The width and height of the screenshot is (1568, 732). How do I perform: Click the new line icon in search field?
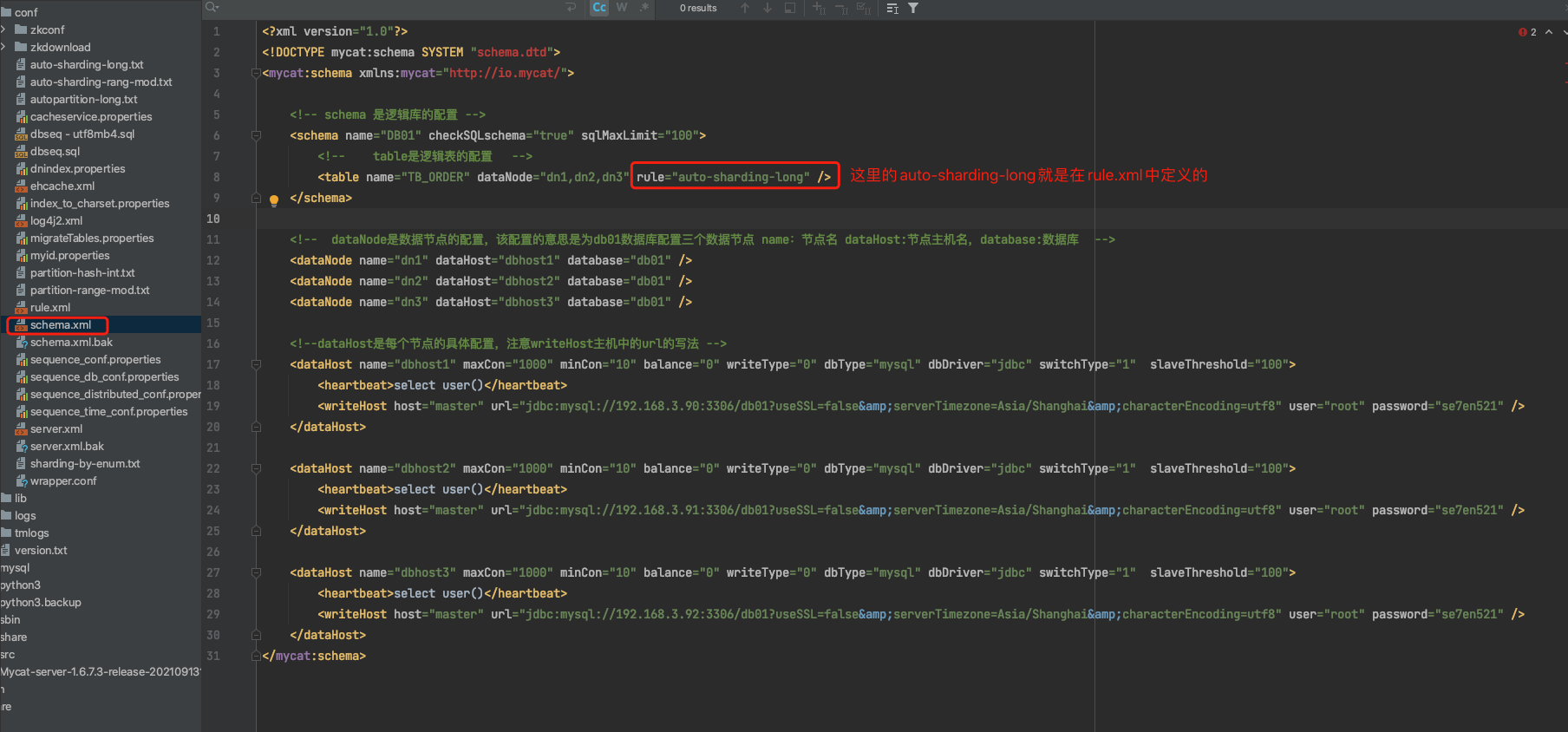tap(571, 8)
